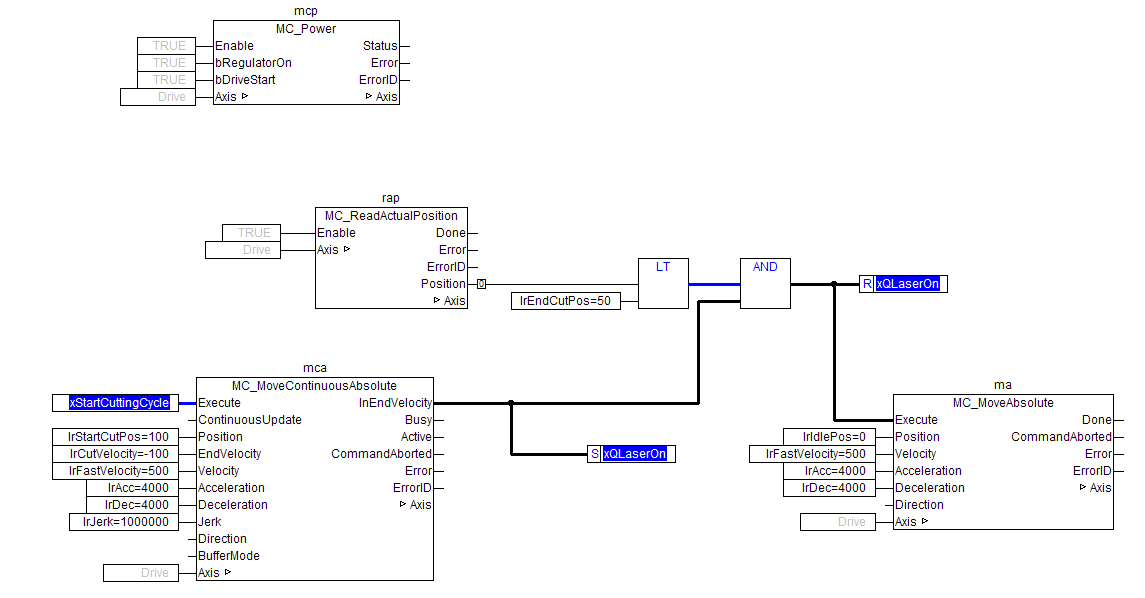Select the TRUE input on MC_Power bDriveStart

(x=169, y=80)
